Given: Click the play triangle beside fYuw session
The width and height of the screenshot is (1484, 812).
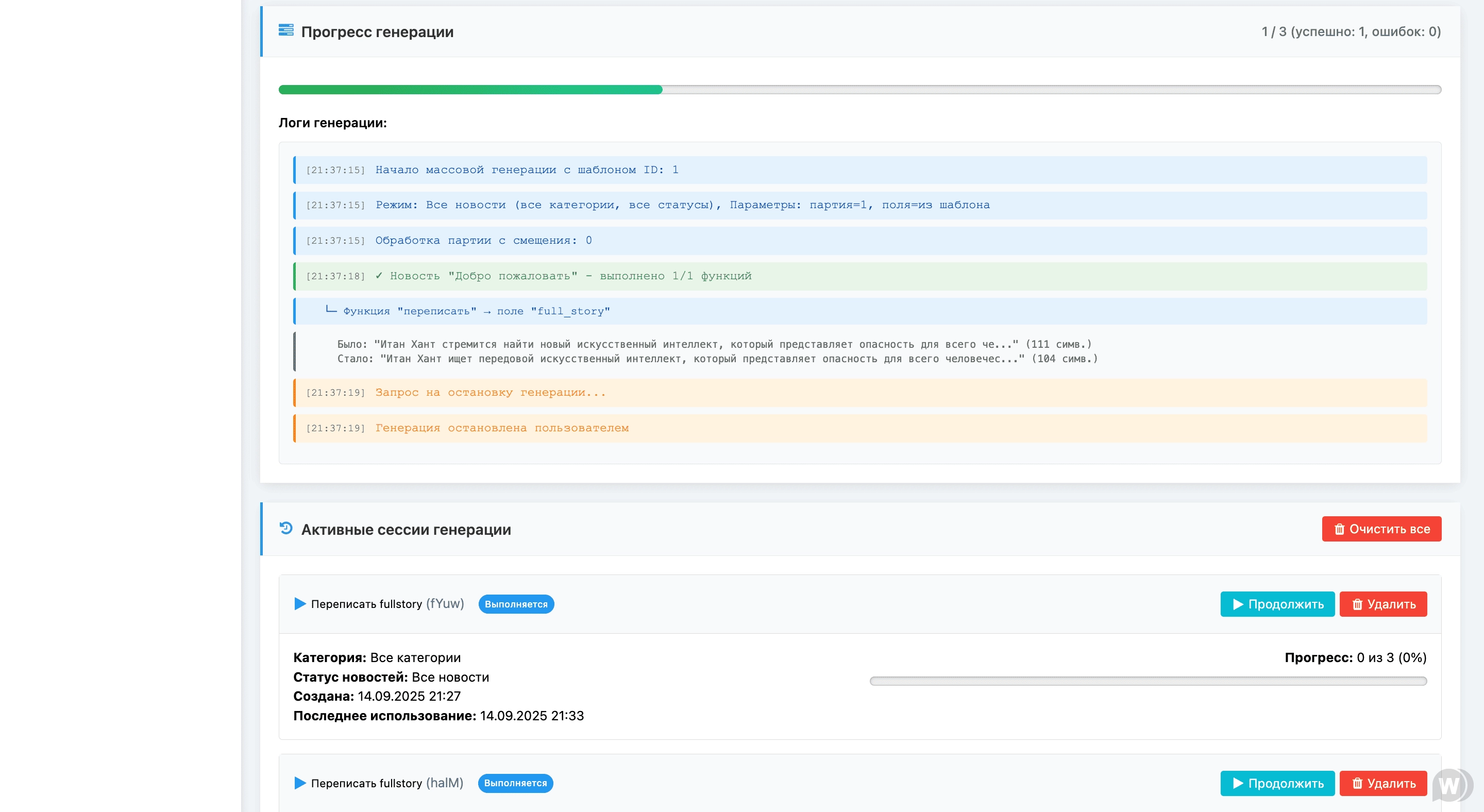Looking at the screenshot, I should [x=299, y=603].
